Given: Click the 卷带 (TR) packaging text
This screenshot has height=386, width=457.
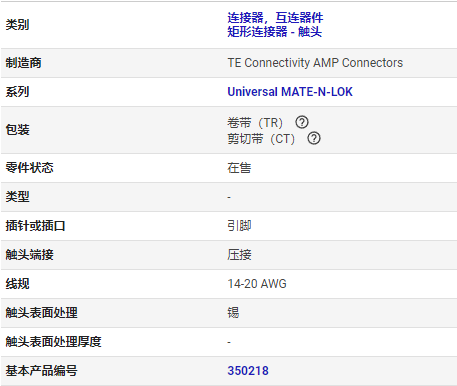Looking at the screenshot, I should (x=255, y=123).
